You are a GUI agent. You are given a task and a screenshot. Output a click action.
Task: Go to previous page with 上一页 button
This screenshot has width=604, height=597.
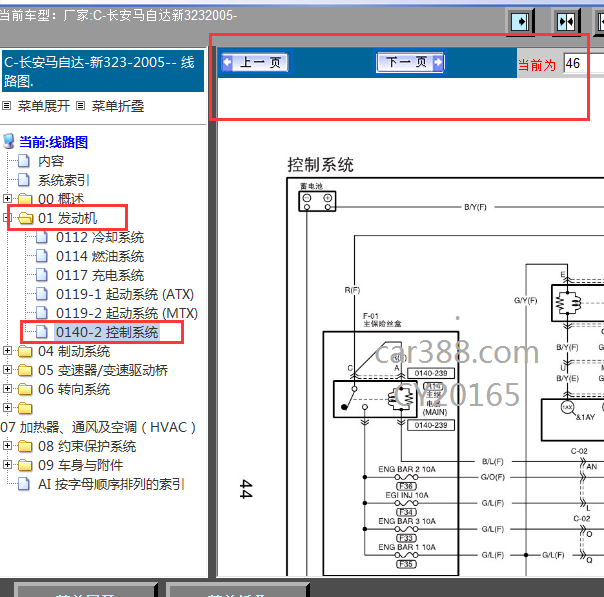[255, 62]
